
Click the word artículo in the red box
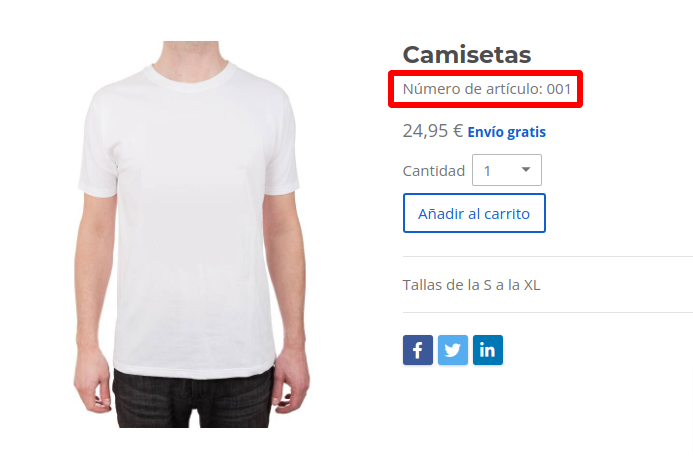point(513,89)
